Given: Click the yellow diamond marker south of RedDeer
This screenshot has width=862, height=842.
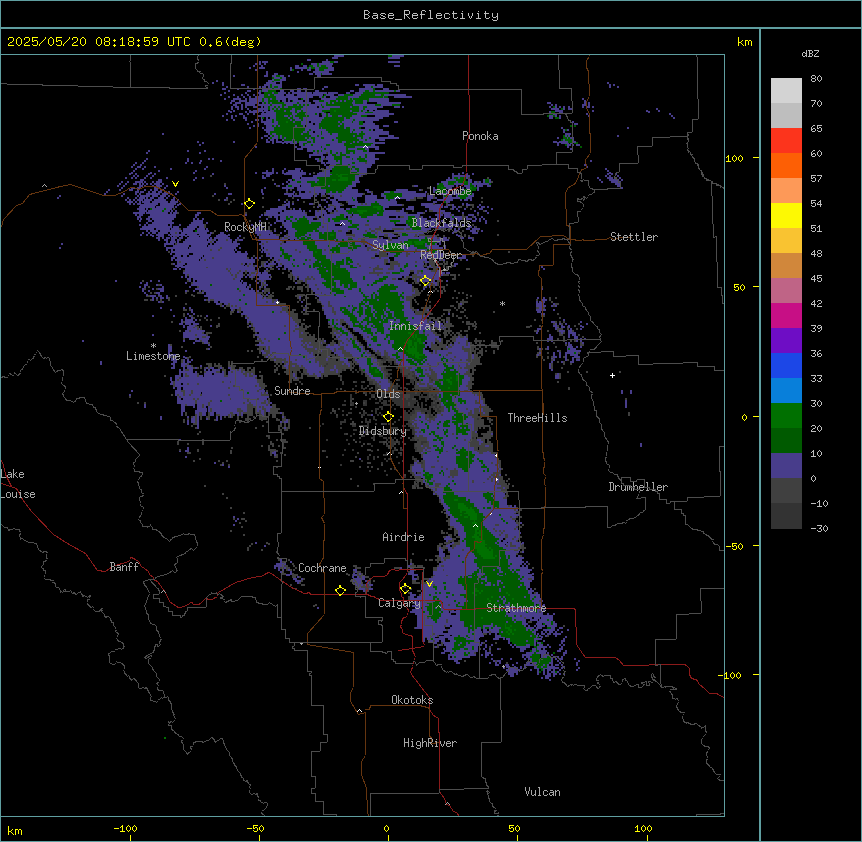Looking at the screenshot, I should (x=425, y=281).
